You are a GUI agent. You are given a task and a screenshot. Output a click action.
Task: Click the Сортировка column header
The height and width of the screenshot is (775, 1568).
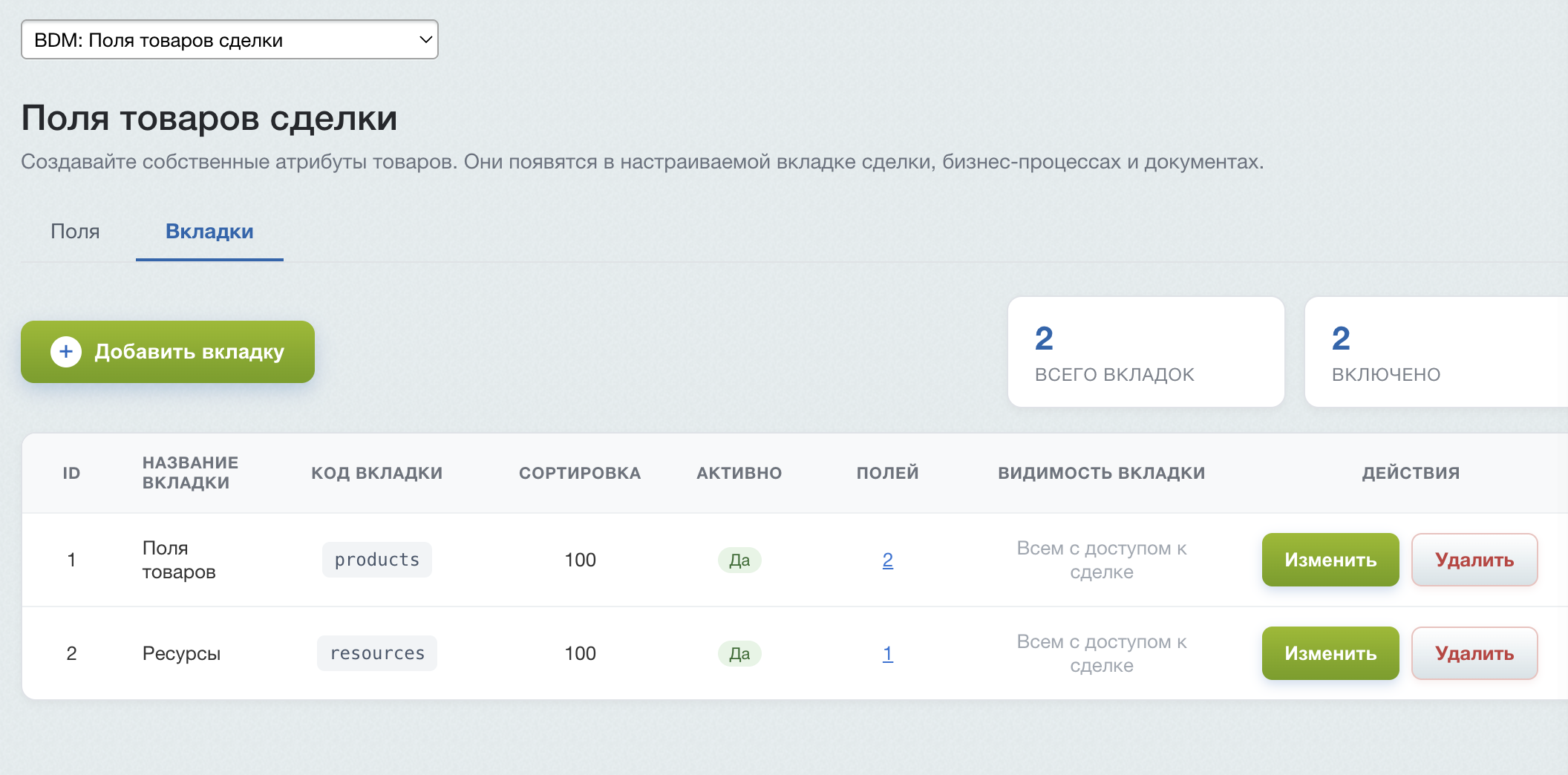580,473
